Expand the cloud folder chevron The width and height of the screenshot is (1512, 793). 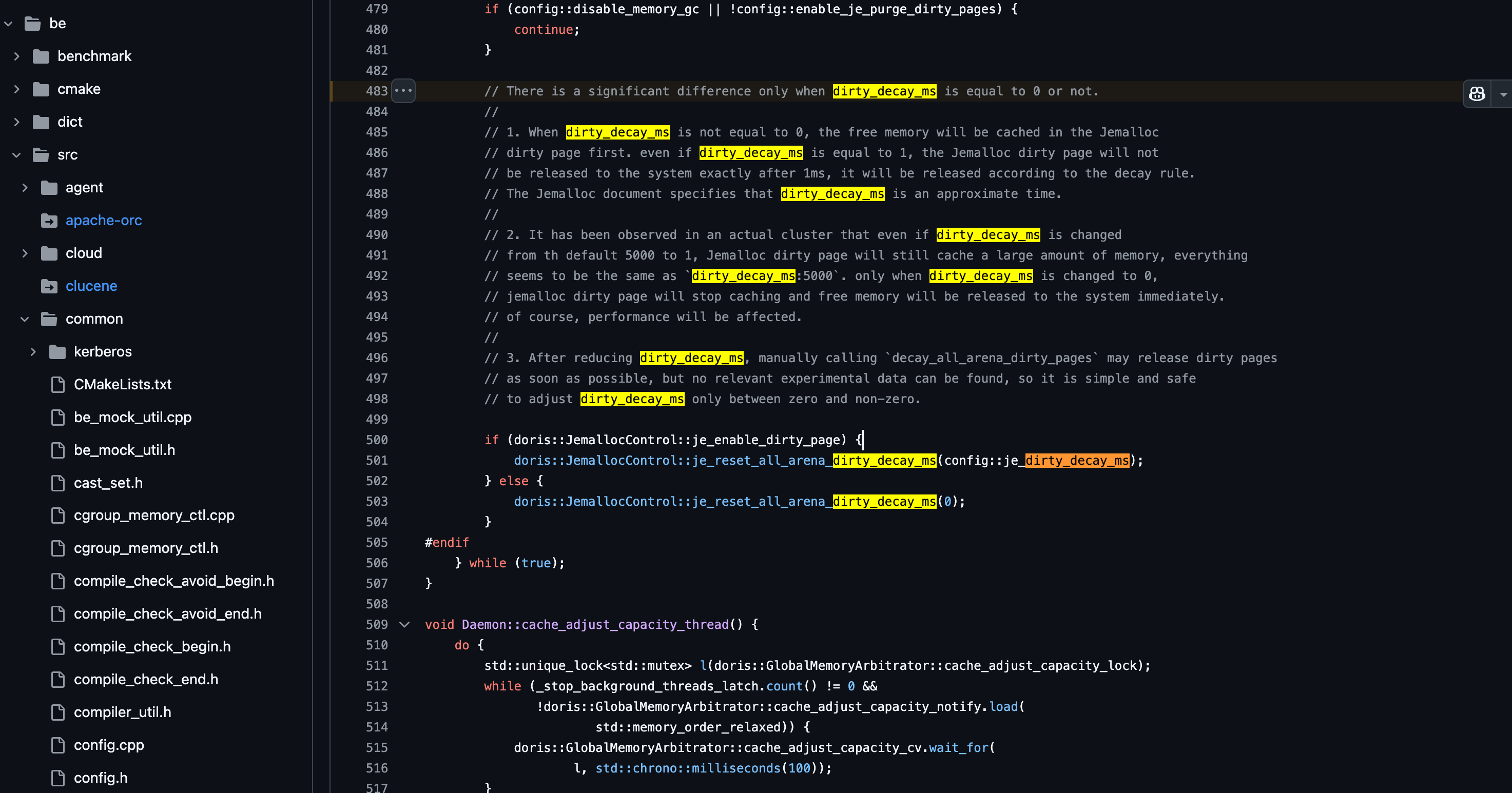(25, 253)
